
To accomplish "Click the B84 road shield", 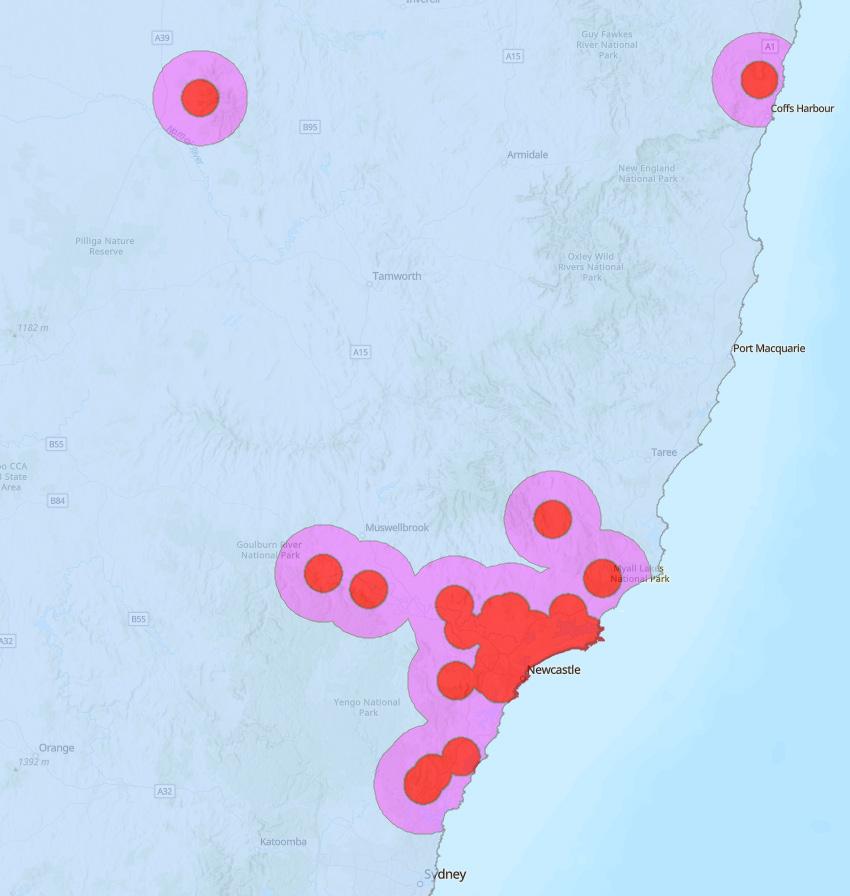I will (57, 501).
